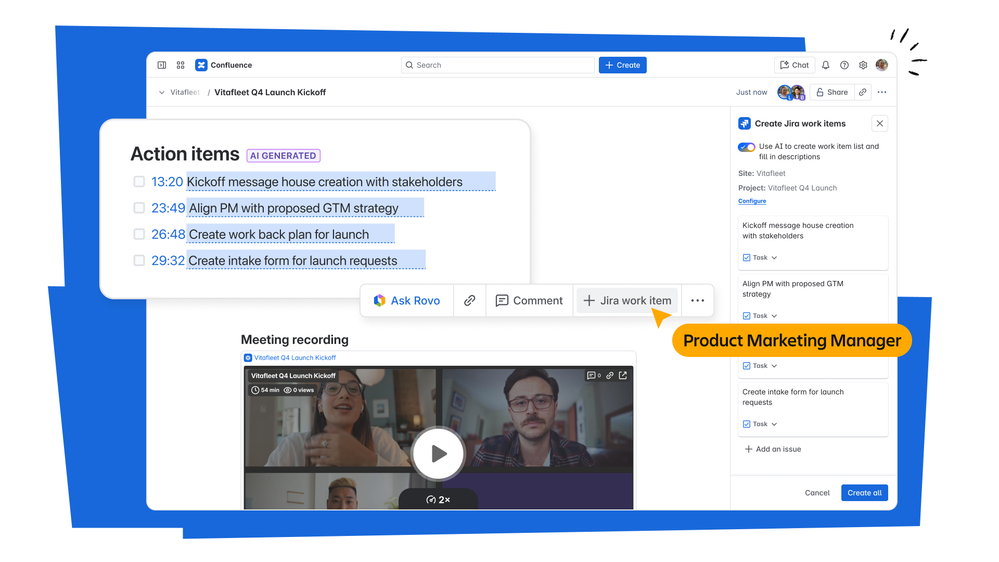Open the Configure link
This screenshot has height=562, width=999.
pos(752,201)
